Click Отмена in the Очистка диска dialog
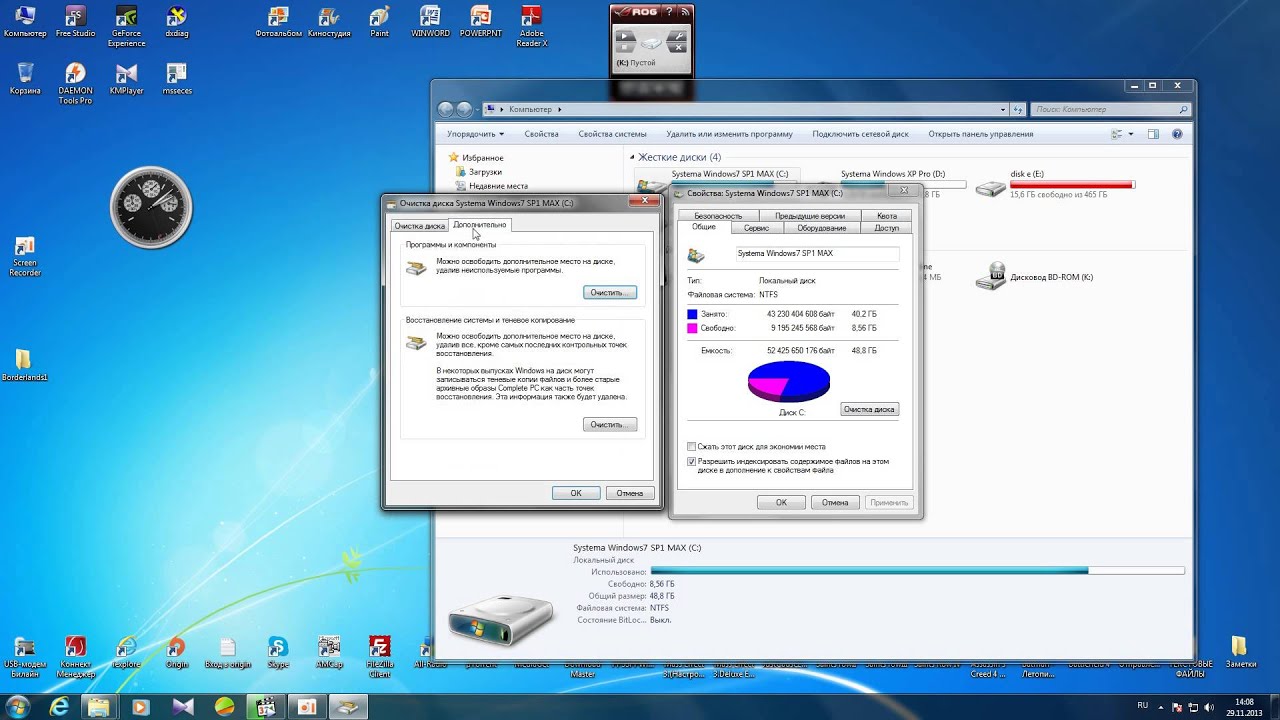 tap(630, 493)
